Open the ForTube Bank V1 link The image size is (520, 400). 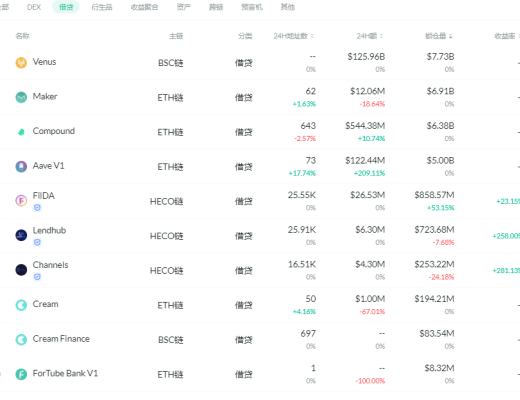(x=65, y=373)
